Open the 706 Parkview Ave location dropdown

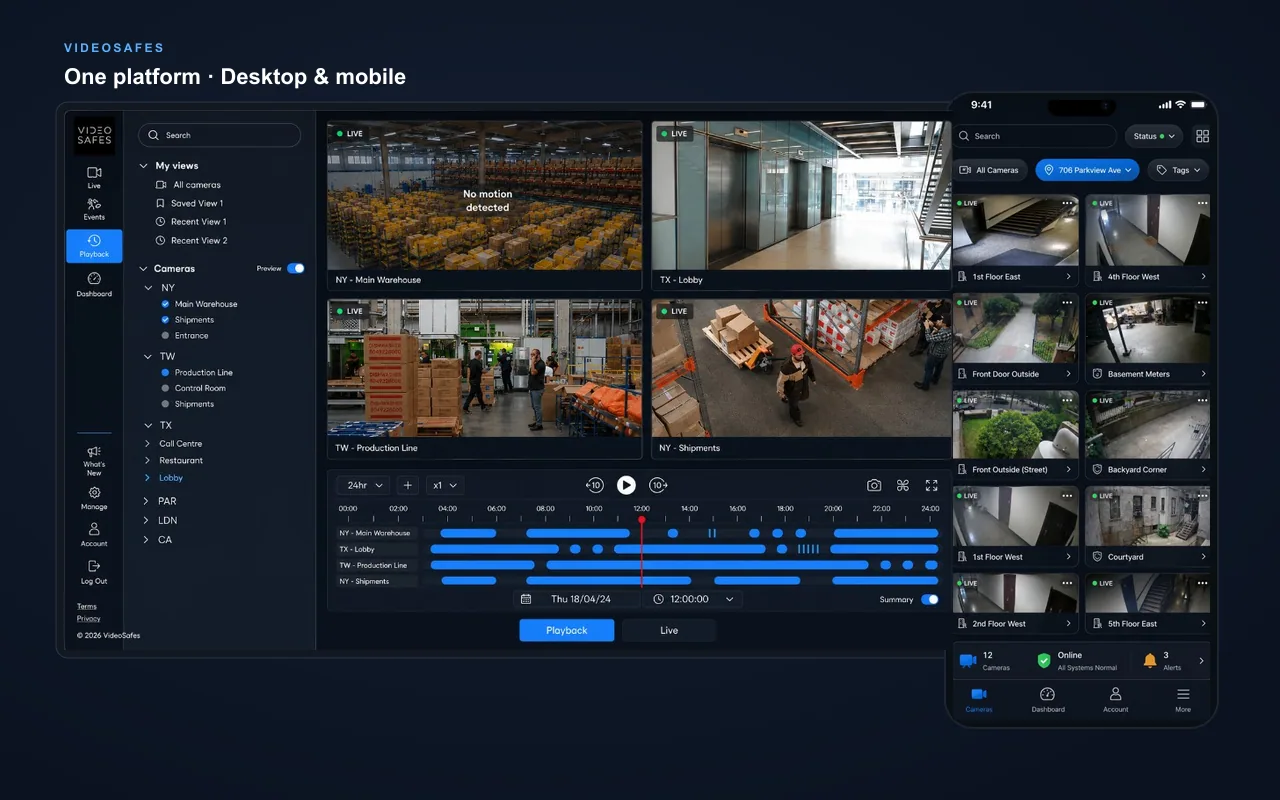point(1088,170)
